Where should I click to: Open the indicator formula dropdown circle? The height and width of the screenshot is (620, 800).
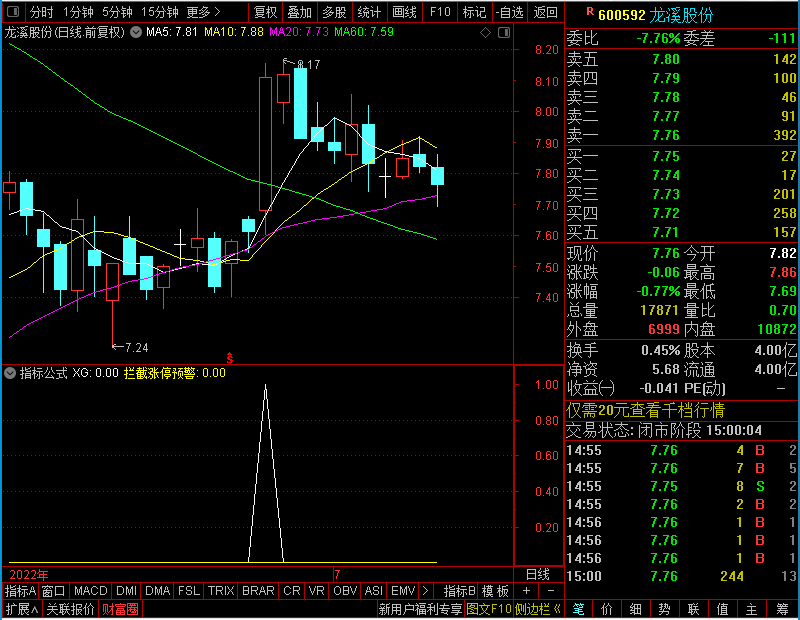click(x=10, y=373)
